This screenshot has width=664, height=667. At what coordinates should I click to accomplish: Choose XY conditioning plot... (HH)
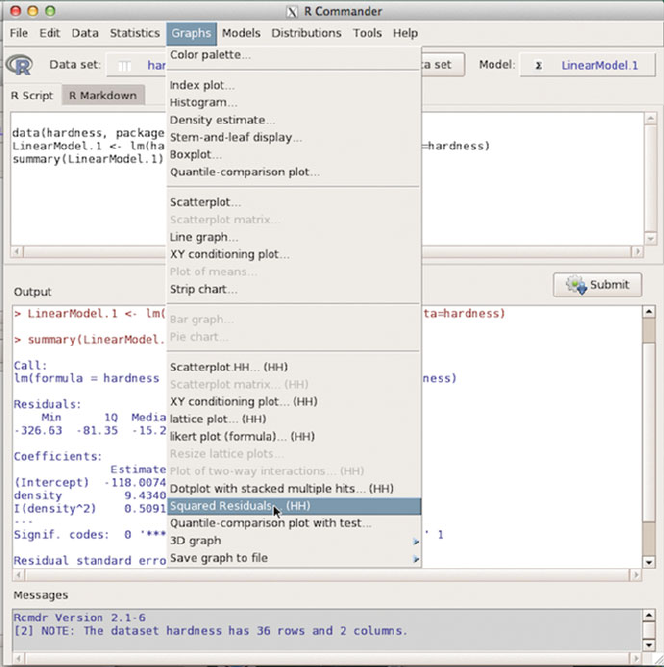tap(294, 402)
